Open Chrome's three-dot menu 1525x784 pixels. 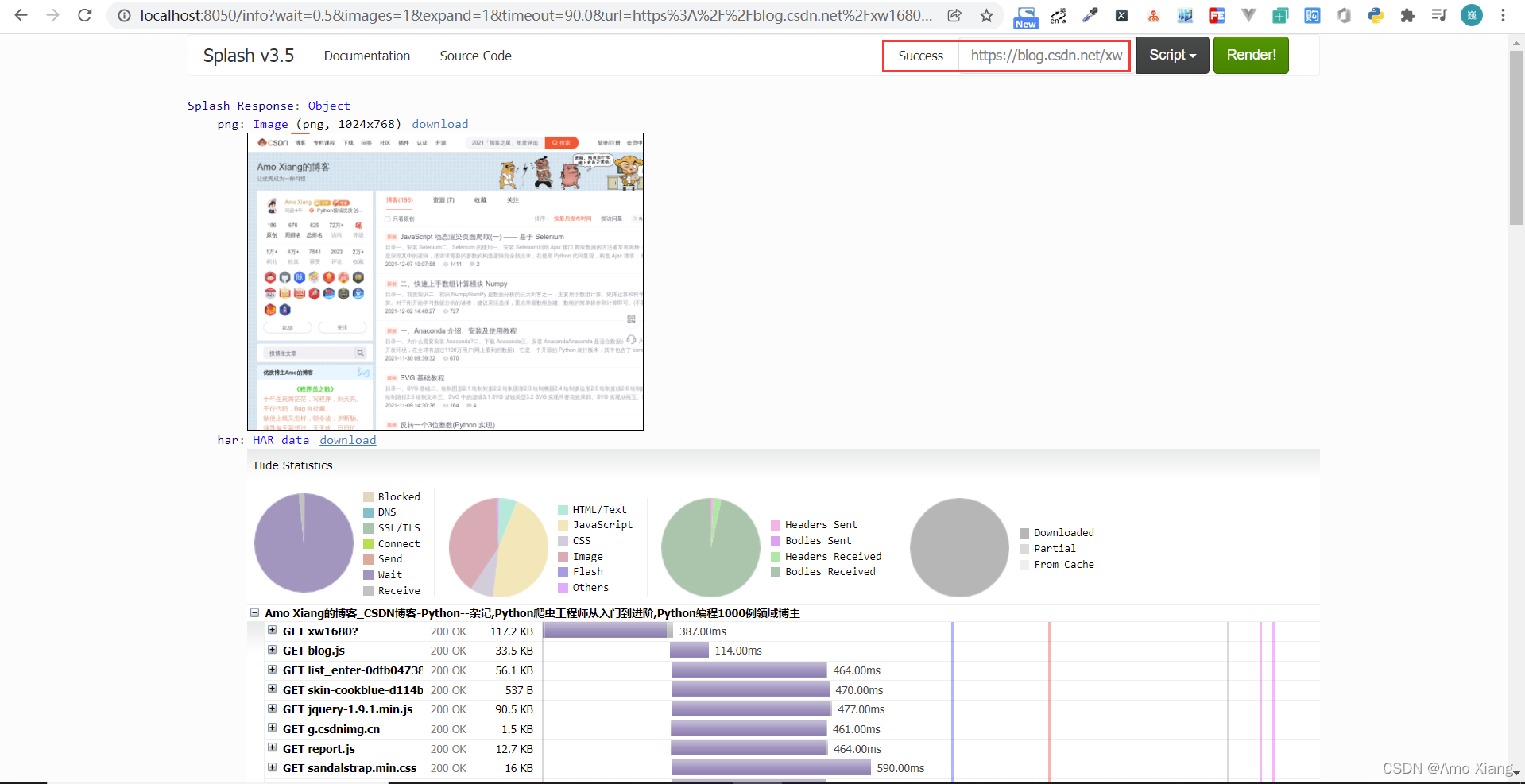pos(1503,15)
